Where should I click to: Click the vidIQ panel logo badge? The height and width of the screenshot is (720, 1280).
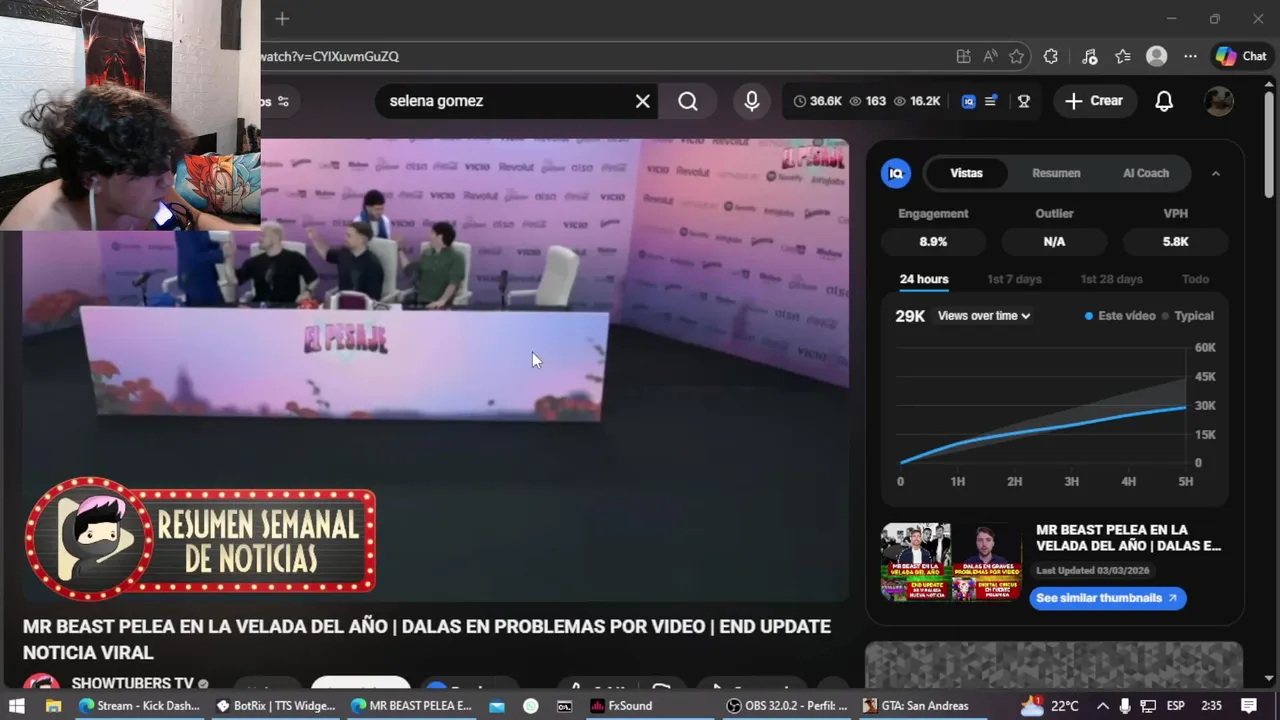coord(896,173)
